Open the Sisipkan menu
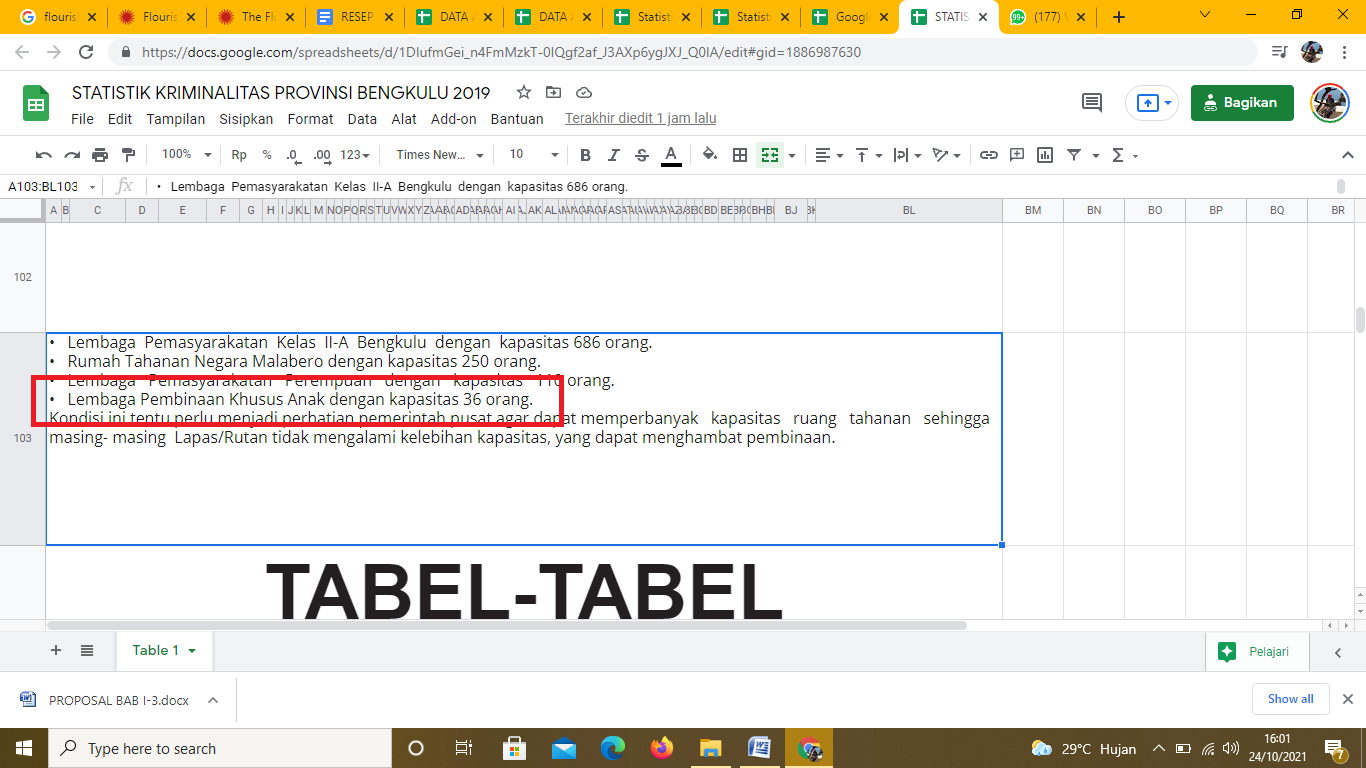 246,119
